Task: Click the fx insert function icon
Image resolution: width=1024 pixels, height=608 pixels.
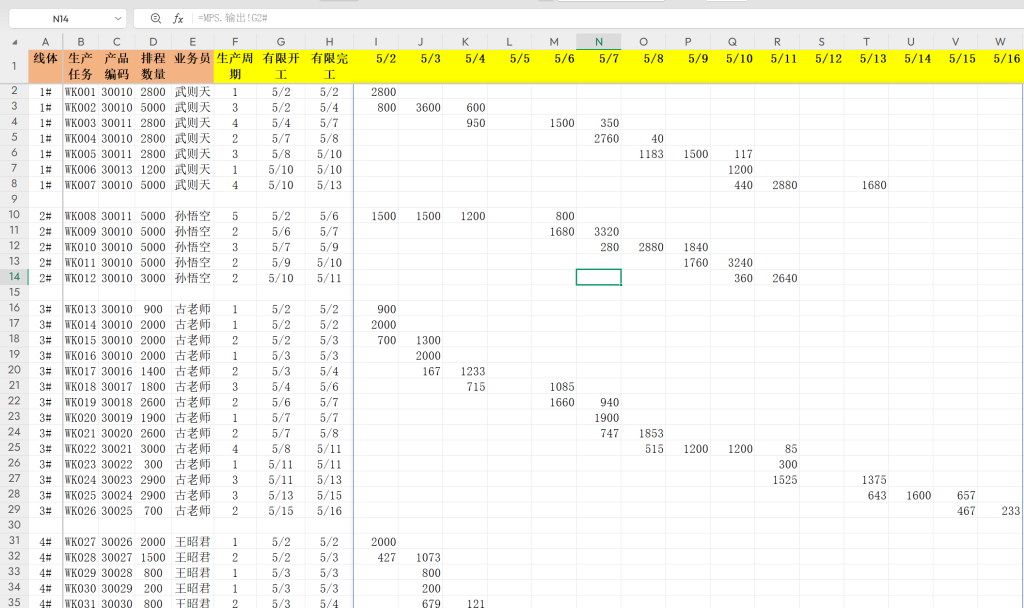Action: click(178, 18)
